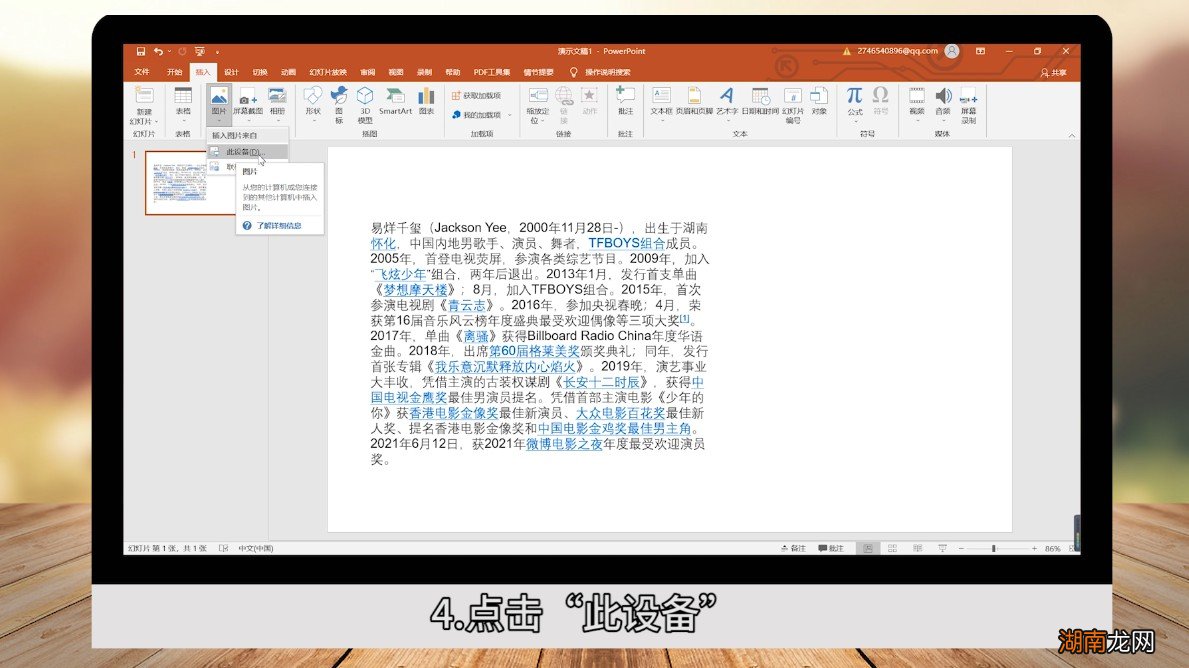Image resolution: width=1189 pixels, height=668 pixels.
Task: Collapse the ribbon with the chevron at right
Action: pyautogui.click(x=1073, y=137)
